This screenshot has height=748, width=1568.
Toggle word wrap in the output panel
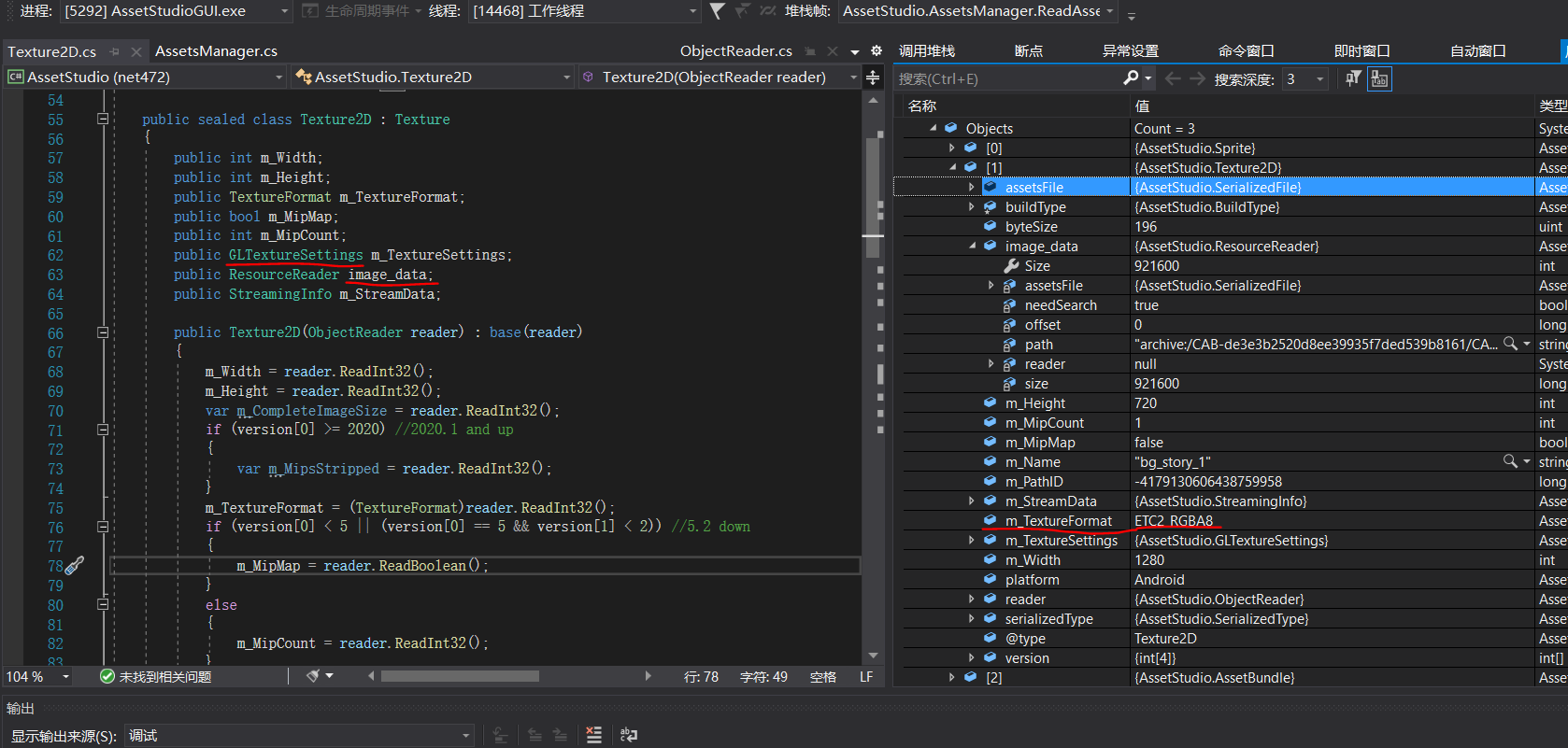(x=629, y=735)
